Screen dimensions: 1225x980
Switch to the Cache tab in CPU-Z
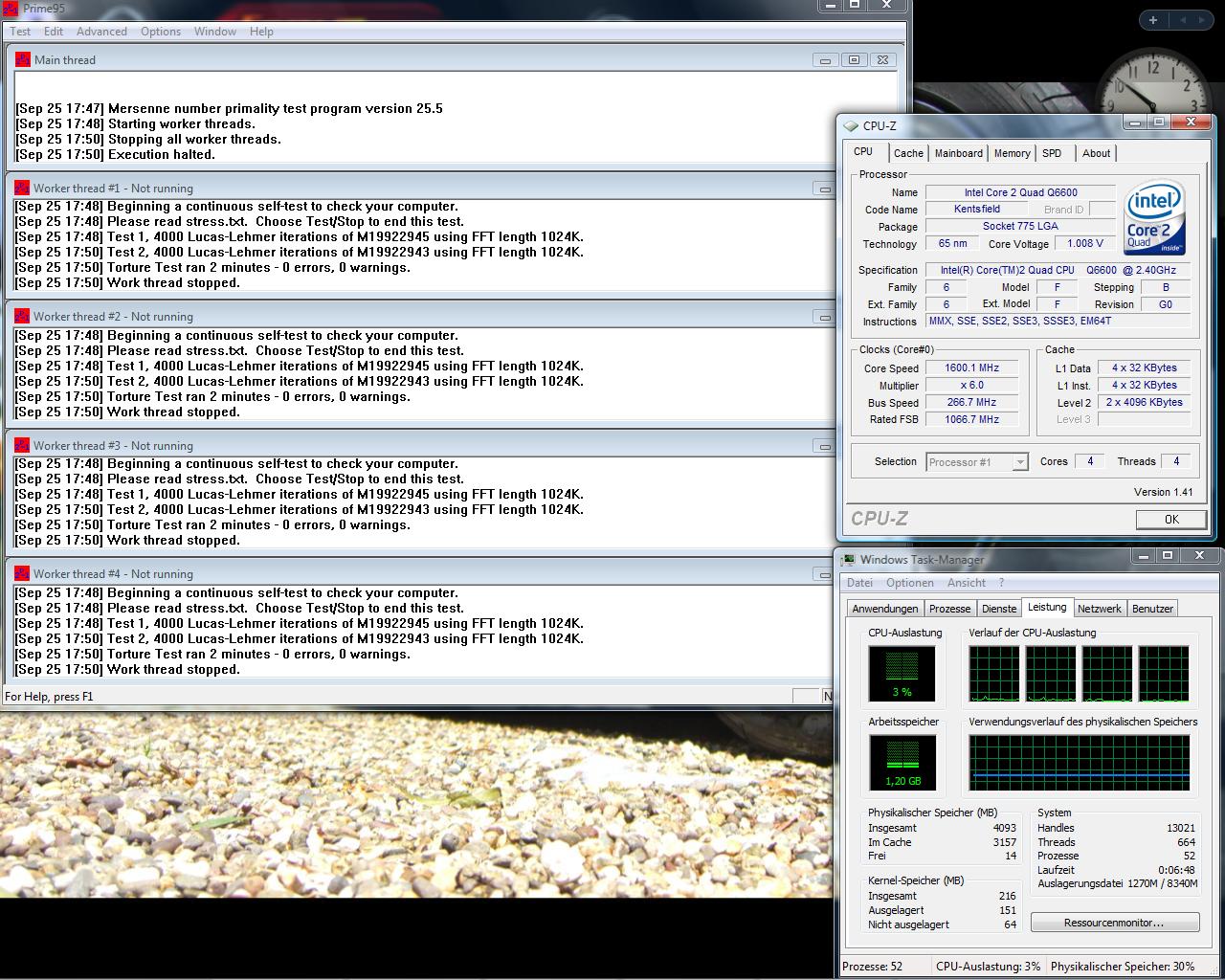point(908,153)
